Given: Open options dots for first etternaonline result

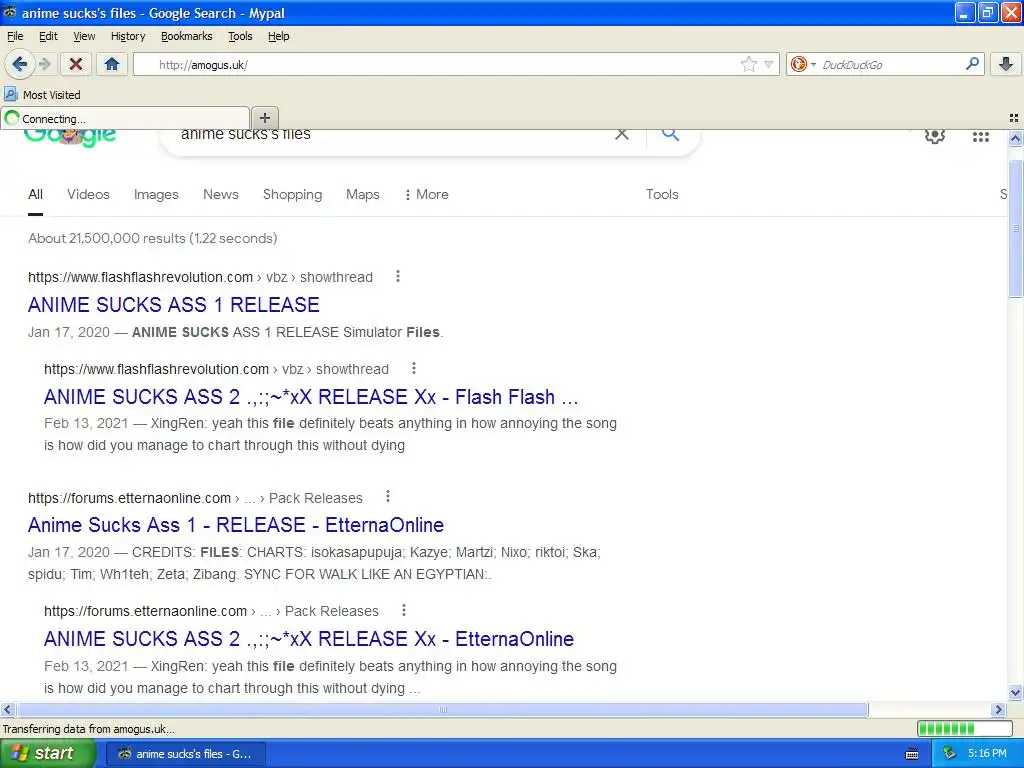Looking at the screenshot, I should point(388,496).
